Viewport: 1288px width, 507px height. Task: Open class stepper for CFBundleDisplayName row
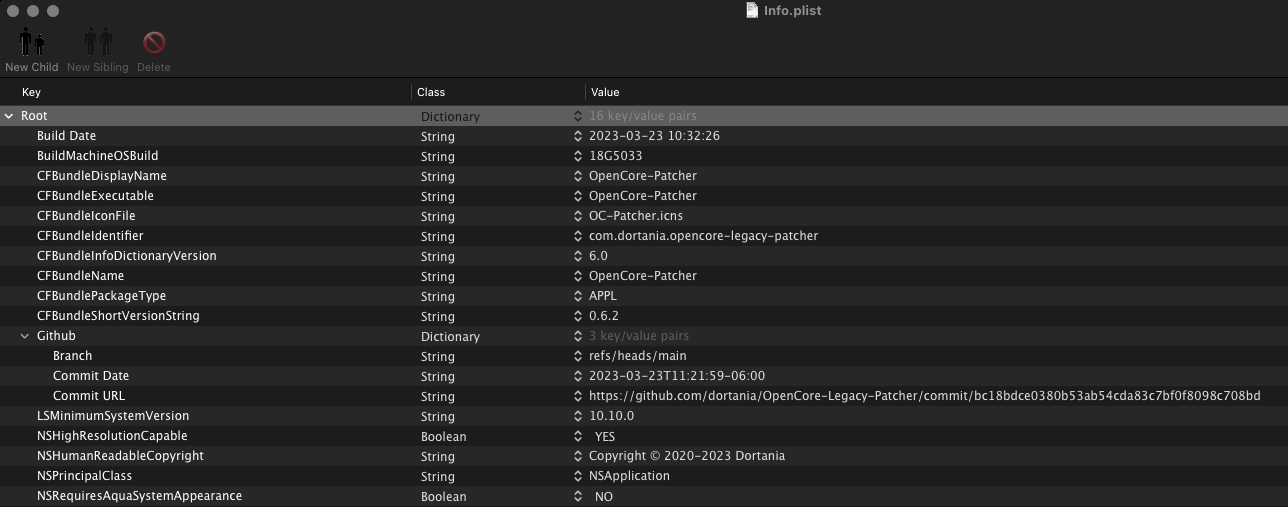(578, 176)
